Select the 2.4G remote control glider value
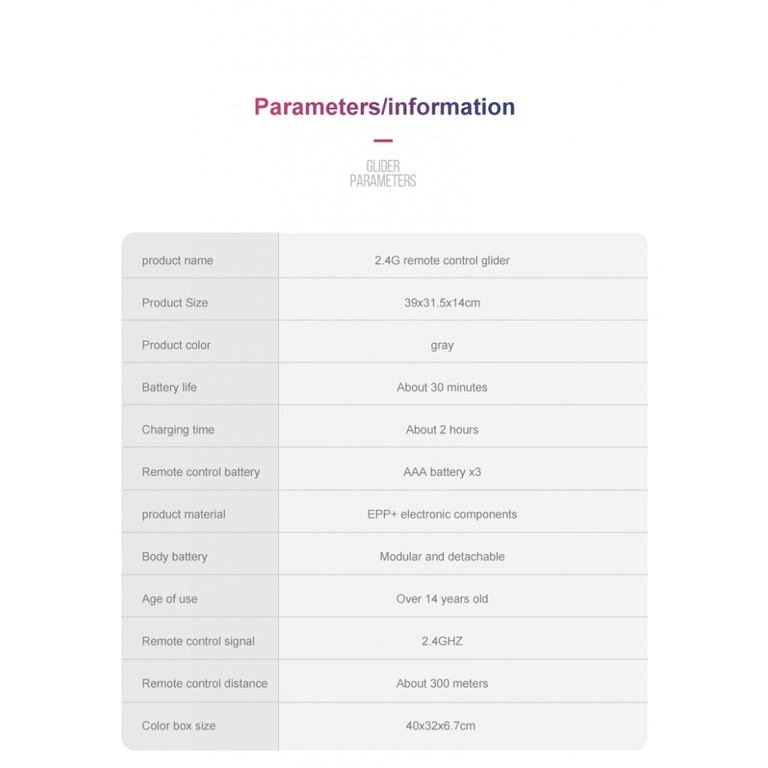The width and height of the screenshot is (768, 768). 442,261
